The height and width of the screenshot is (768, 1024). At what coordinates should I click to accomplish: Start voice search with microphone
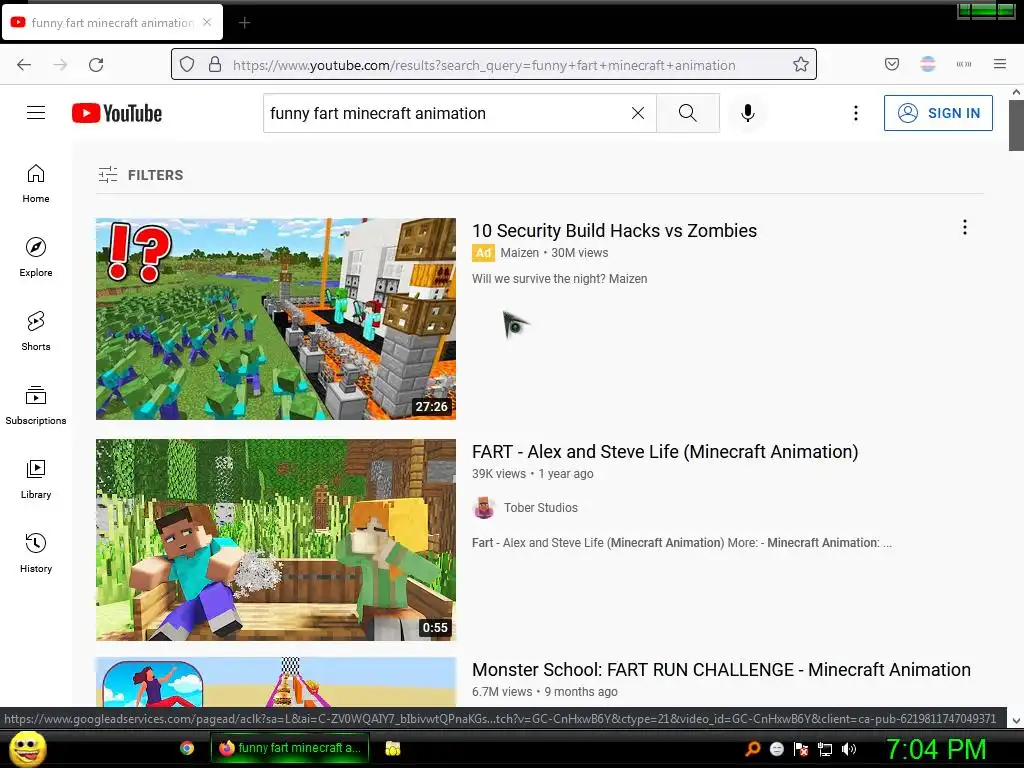click(x=748, y=113)
